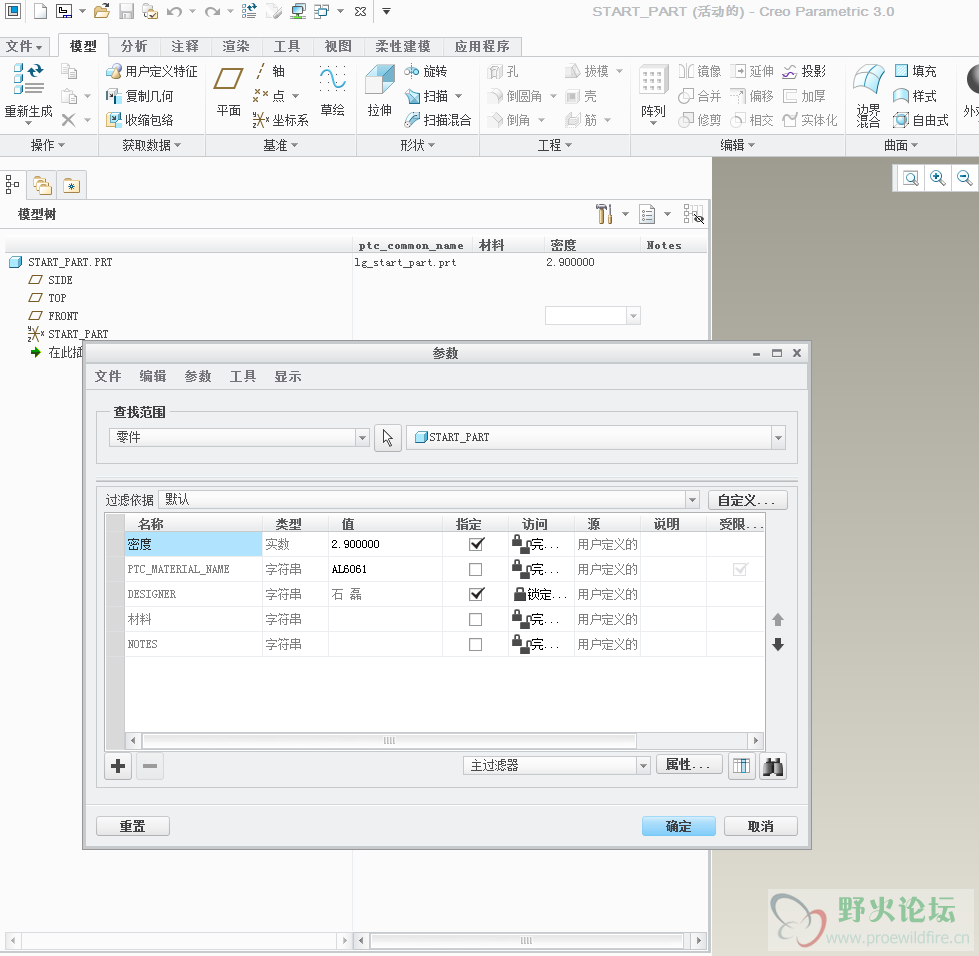Toggle the designate checkbox for DESIGNER
The width and height of the screenshot is (979, 956).
[x=476, y=594]
